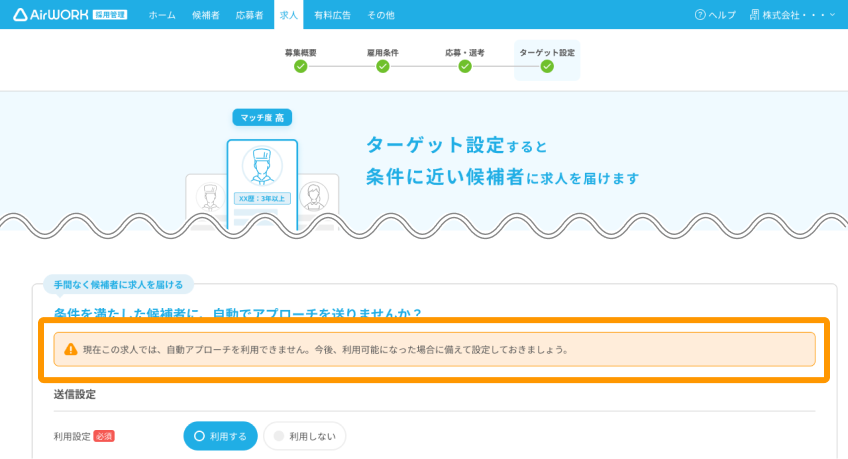Open the 有料広告 menu

coord(332,15)
